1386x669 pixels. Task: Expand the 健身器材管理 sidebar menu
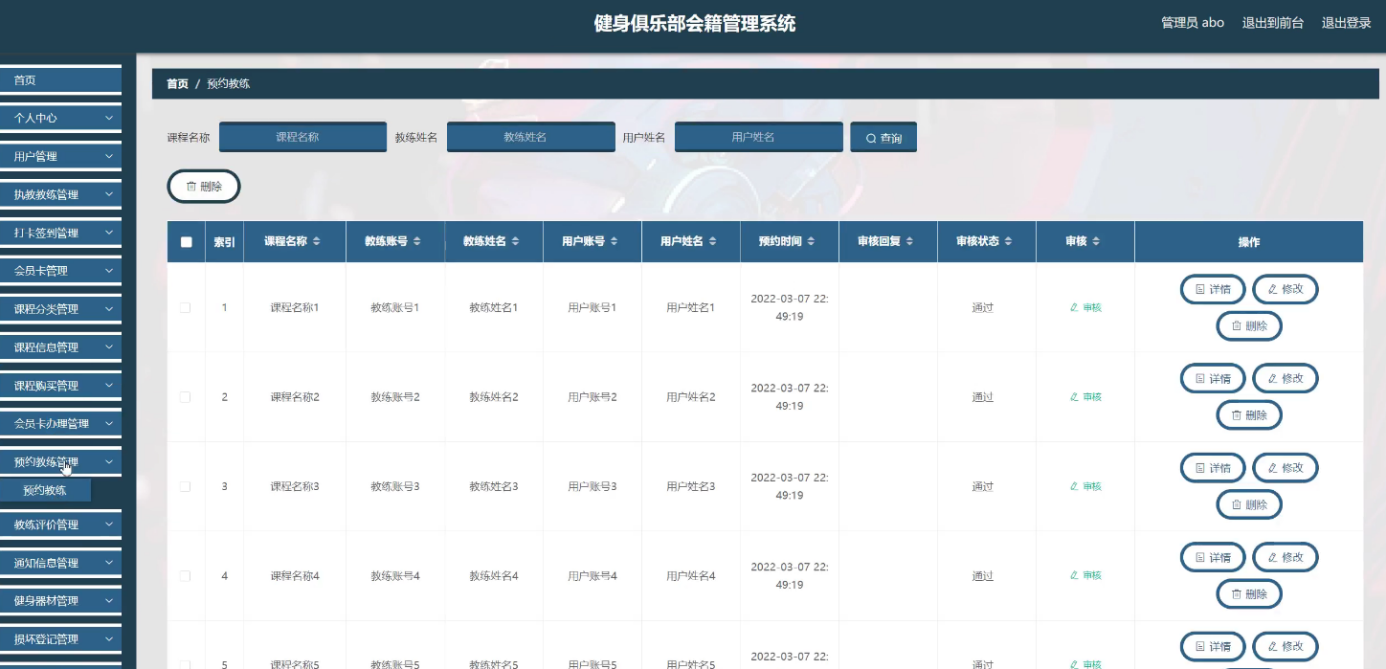point(60,601)
